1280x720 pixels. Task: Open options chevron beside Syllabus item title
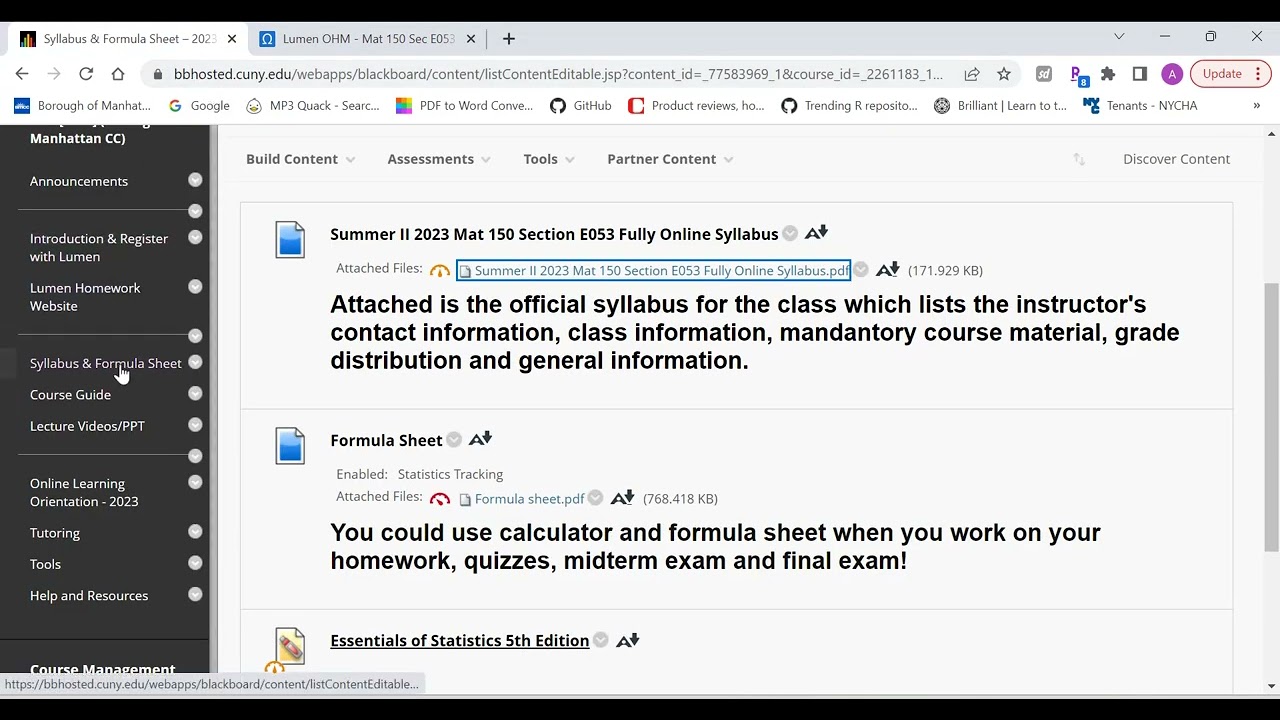[x=790, y=234]
